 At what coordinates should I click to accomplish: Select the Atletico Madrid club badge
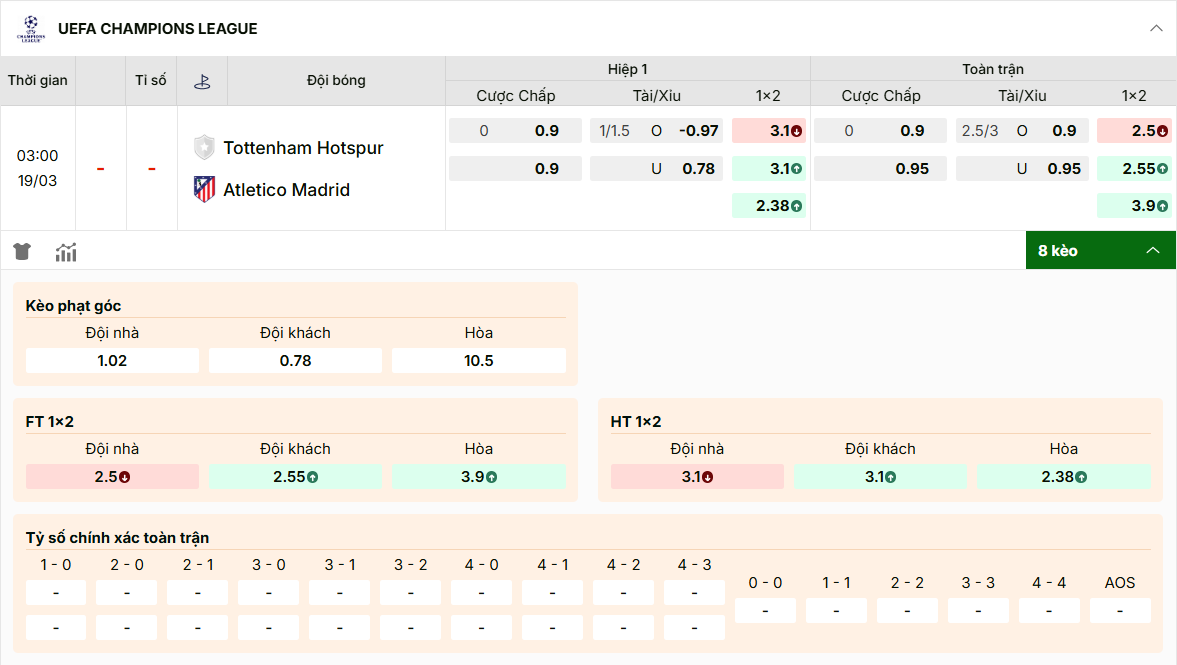point(203,189)
